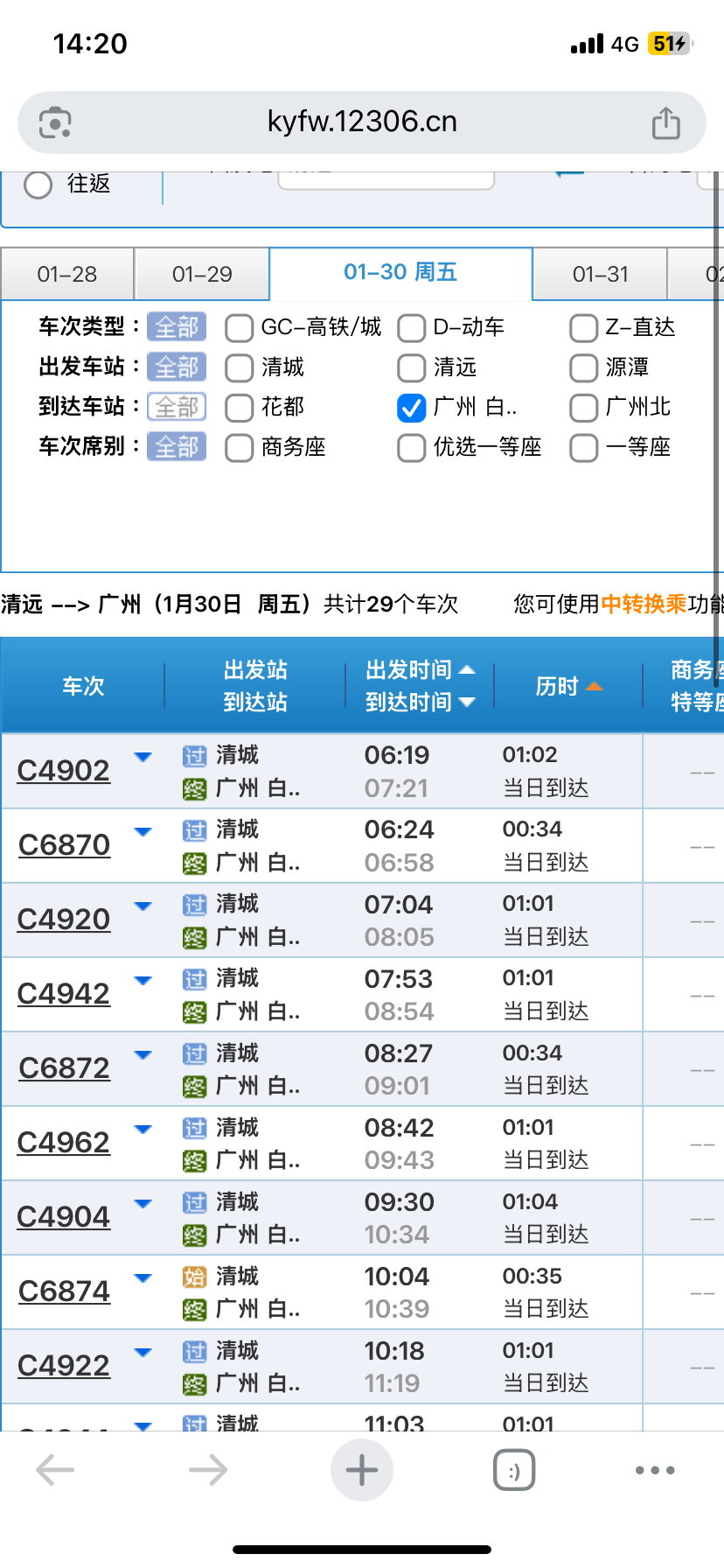The image size is (724, 1568).
Task: Open a new browser tab with plus
Action: pos(361,1470)
